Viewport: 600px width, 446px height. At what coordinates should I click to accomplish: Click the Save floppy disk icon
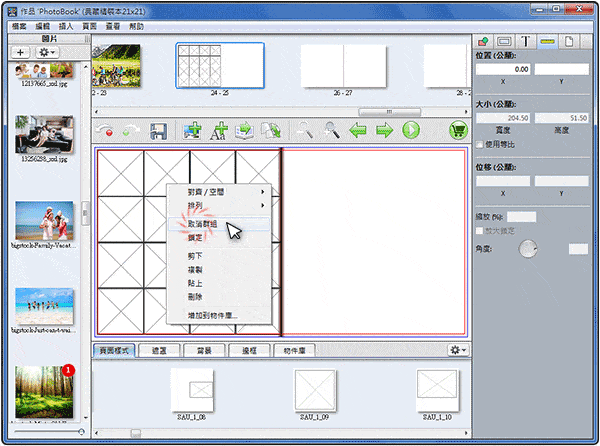point(157,130)
